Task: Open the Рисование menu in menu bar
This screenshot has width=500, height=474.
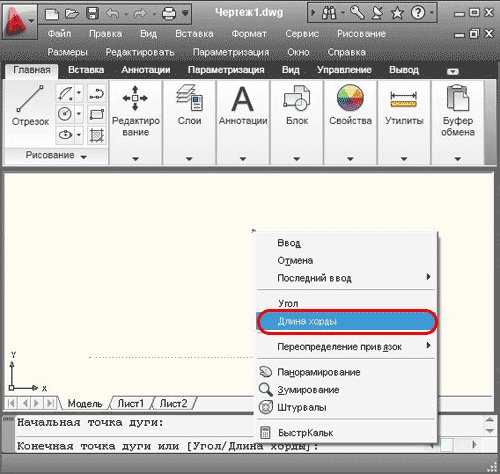Action: point(361,34)
